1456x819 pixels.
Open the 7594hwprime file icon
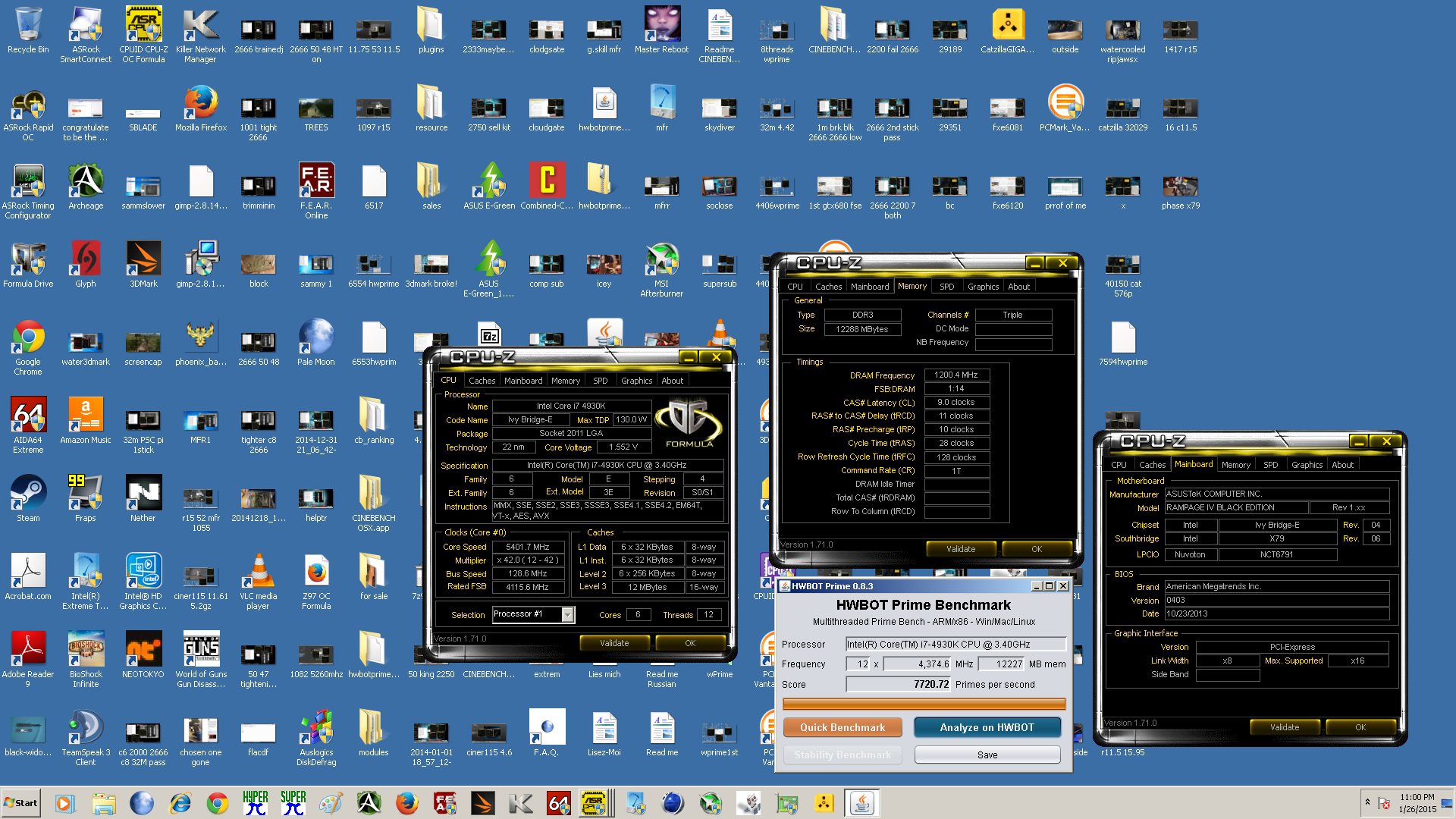1123,342
